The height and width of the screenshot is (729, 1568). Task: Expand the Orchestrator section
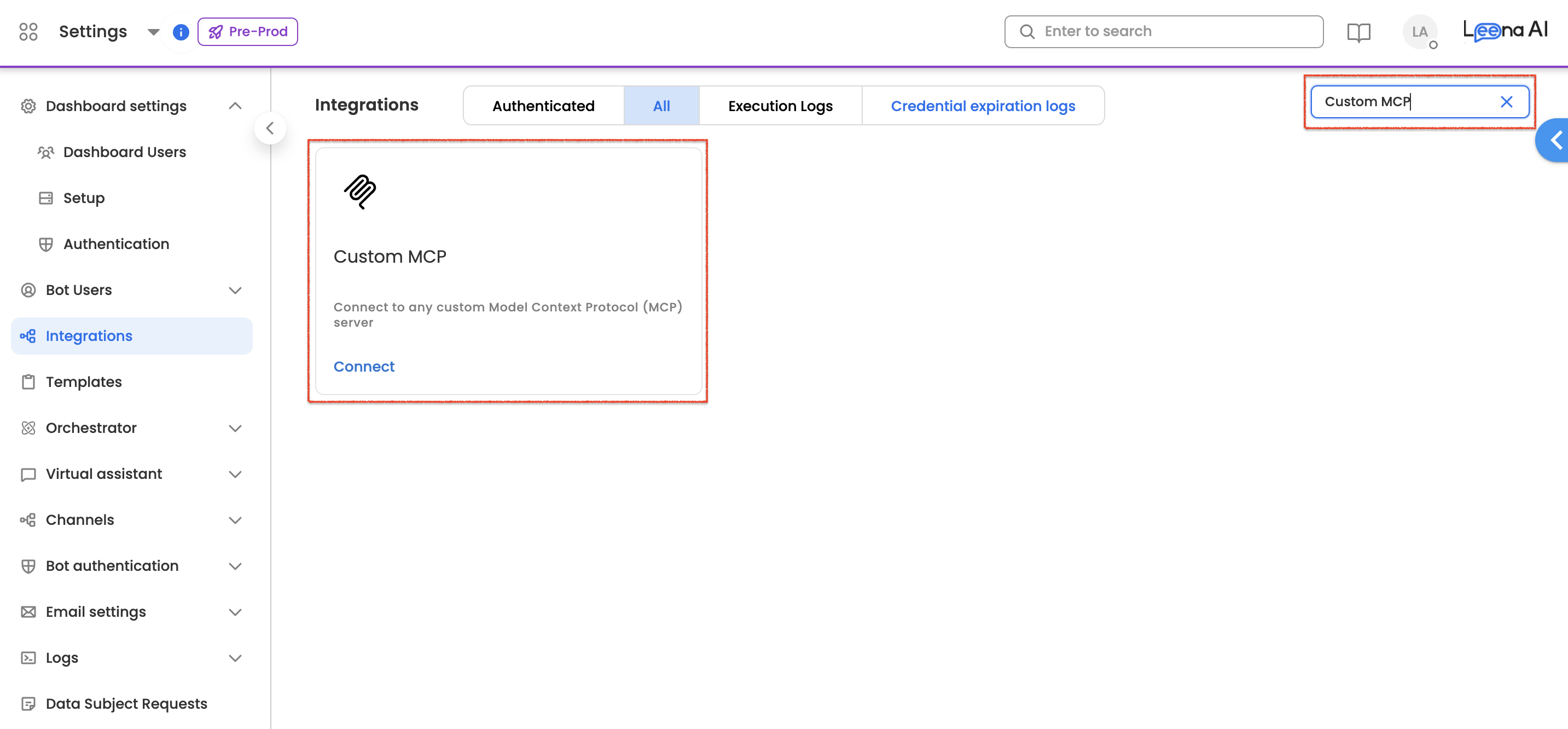tap(235, 428)
